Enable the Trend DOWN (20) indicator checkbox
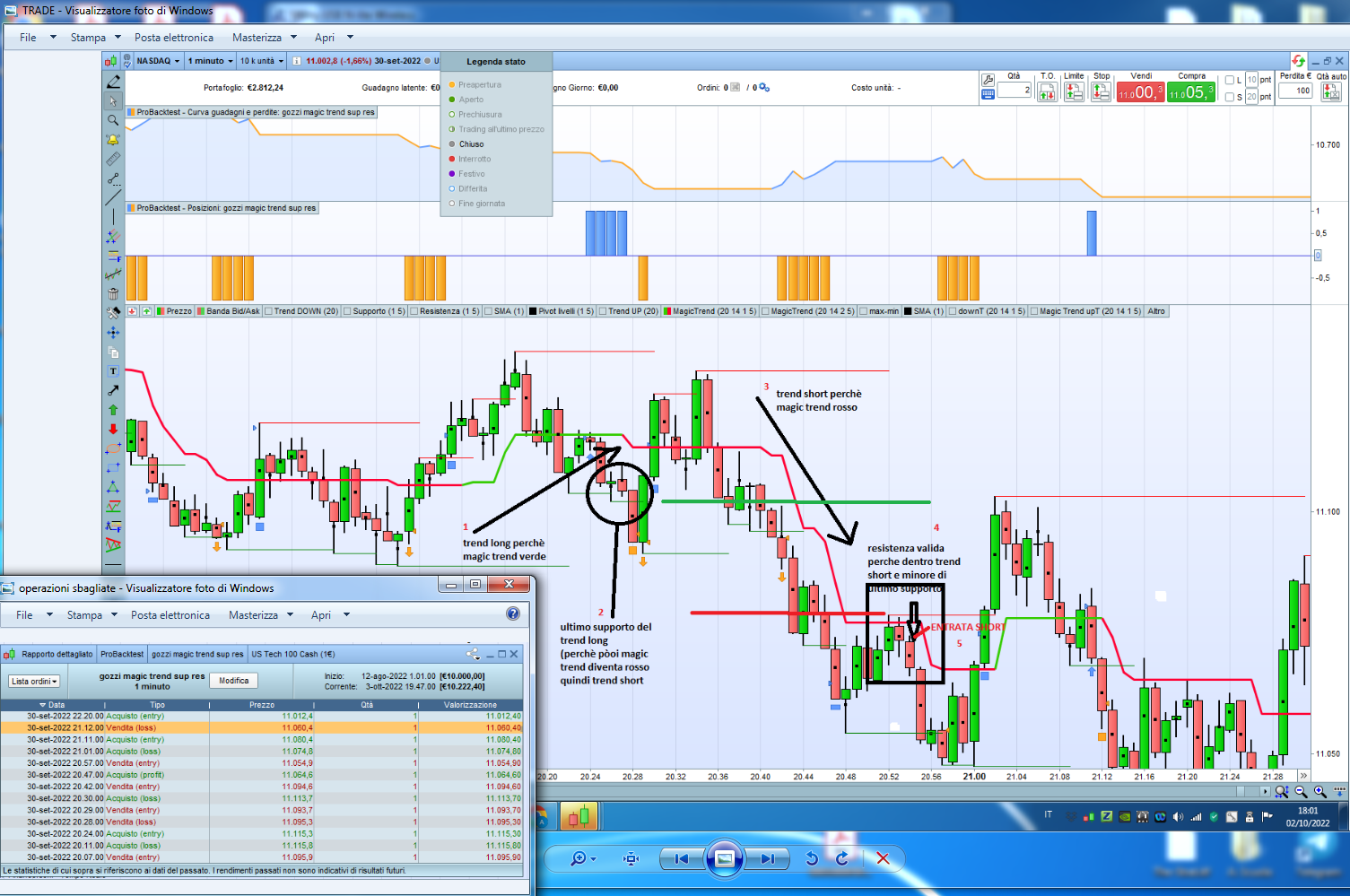This screenshot has height=896, width=1350. (269, 311)
